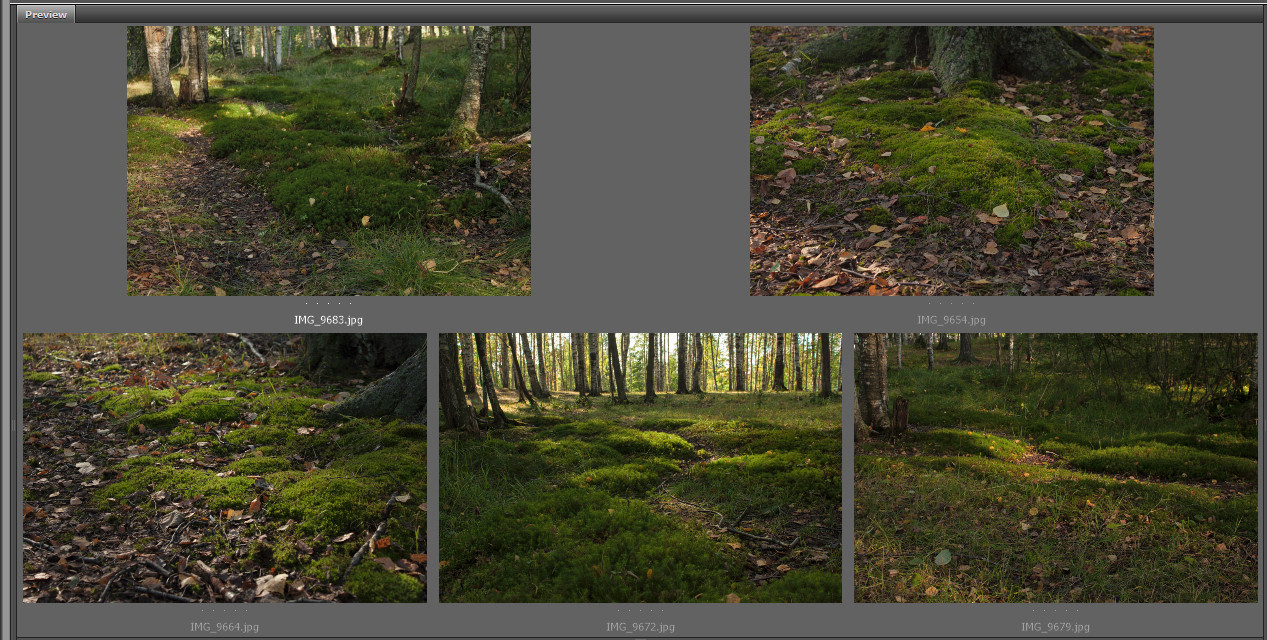Click the IMG_9654.jpg preview image
Viewport: 1267px width, 640px height.
pos(952,161)
